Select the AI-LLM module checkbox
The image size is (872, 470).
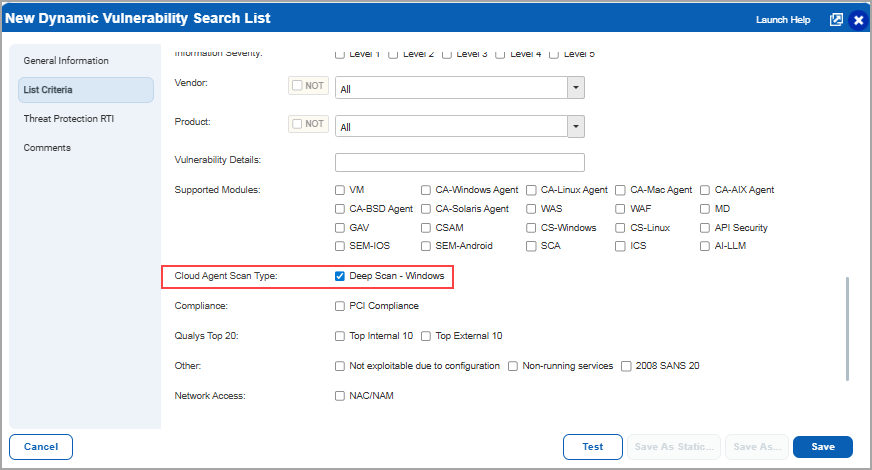(x=705, y=246)
